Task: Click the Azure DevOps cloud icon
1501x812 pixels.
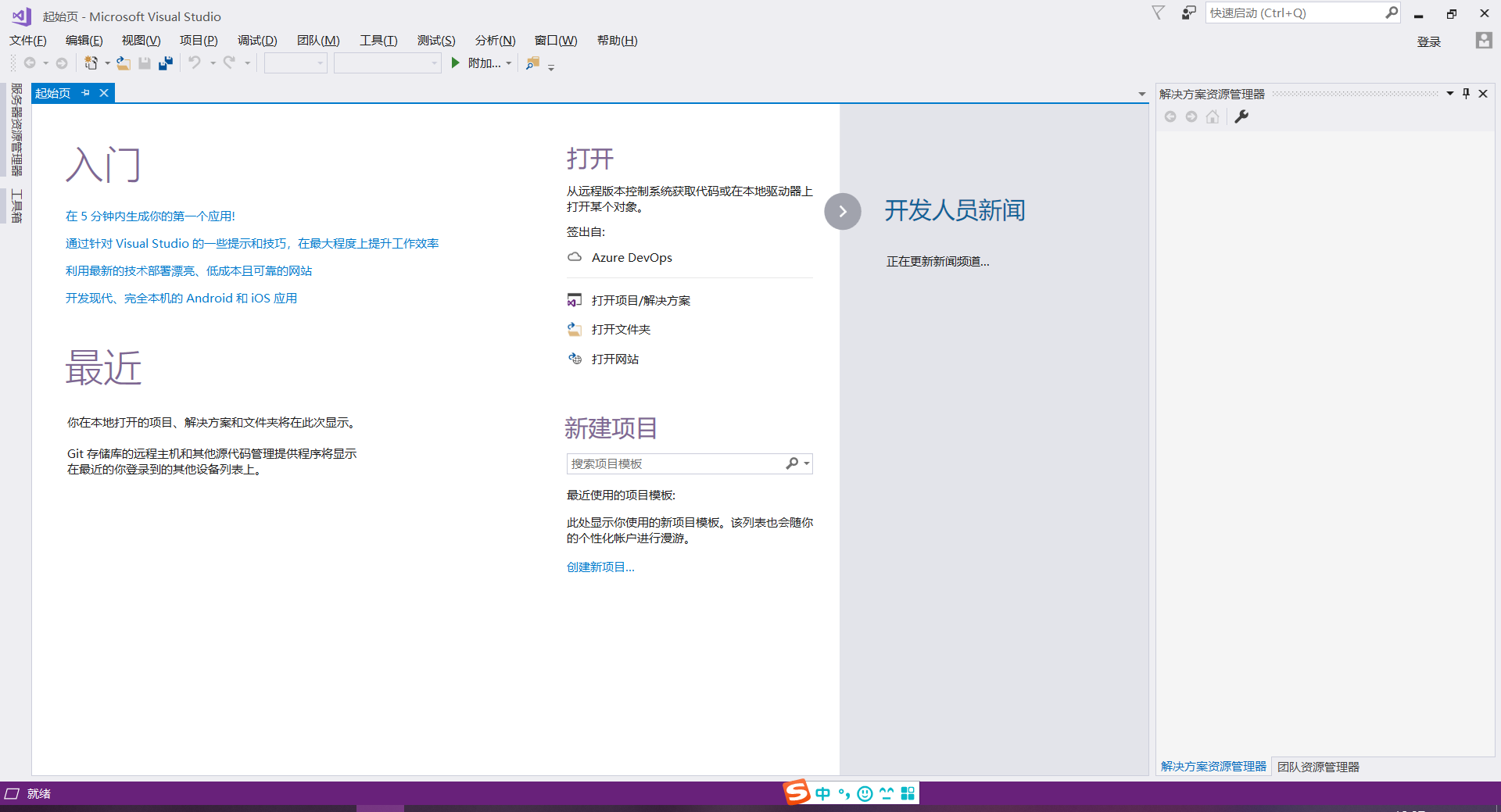Action: point(575,257)
